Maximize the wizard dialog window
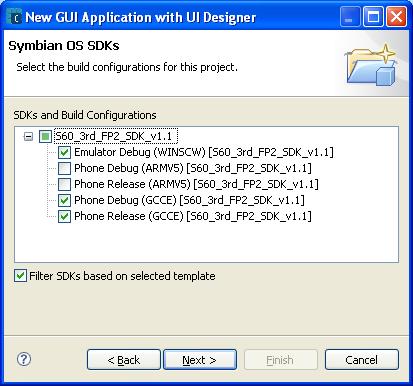Viewport: 413px width, 386px height. (373, 16)
